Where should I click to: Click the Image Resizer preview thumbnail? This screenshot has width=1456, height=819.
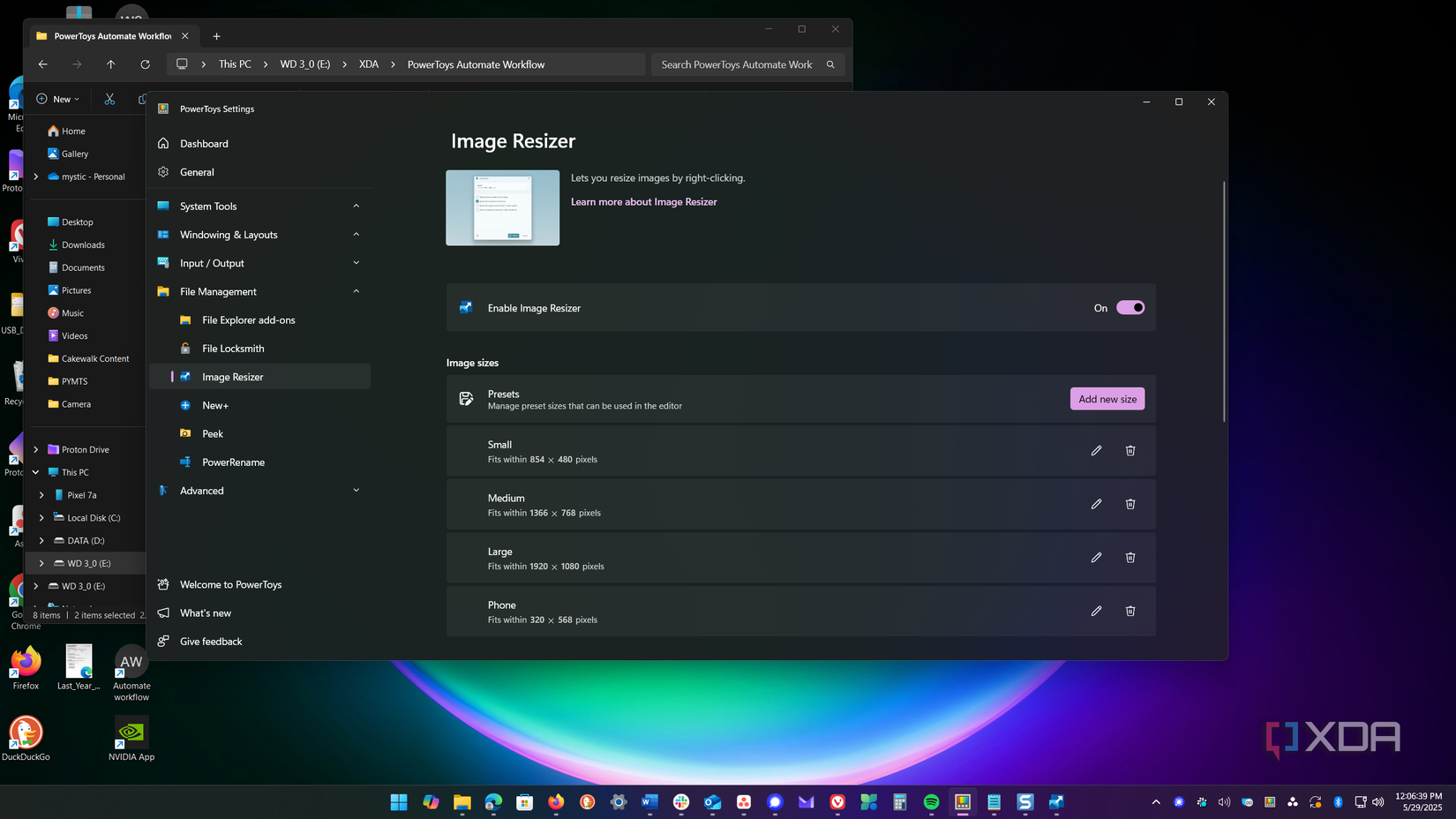coord(502,208)
